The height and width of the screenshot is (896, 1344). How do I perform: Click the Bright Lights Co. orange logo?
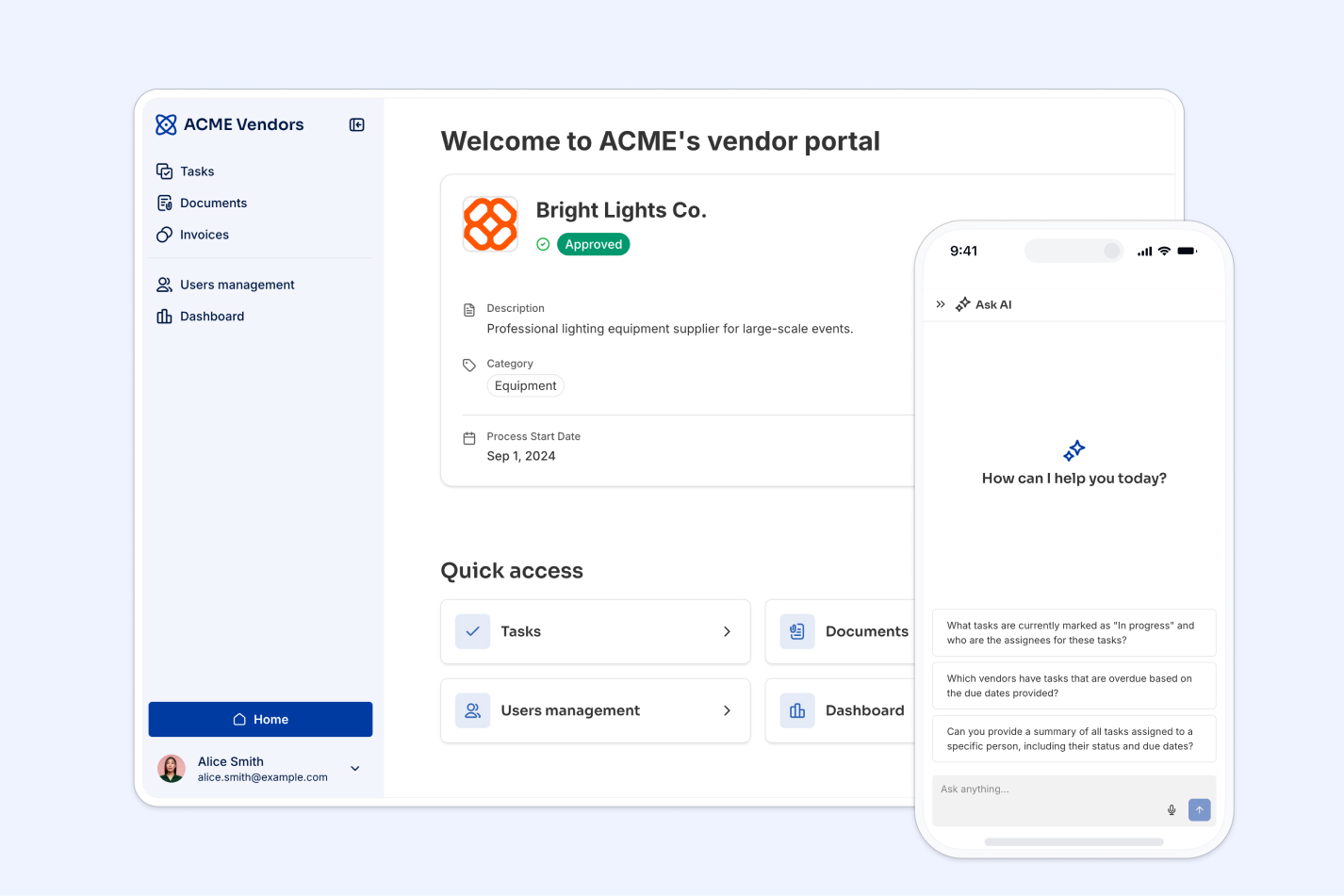coord(490,224)
